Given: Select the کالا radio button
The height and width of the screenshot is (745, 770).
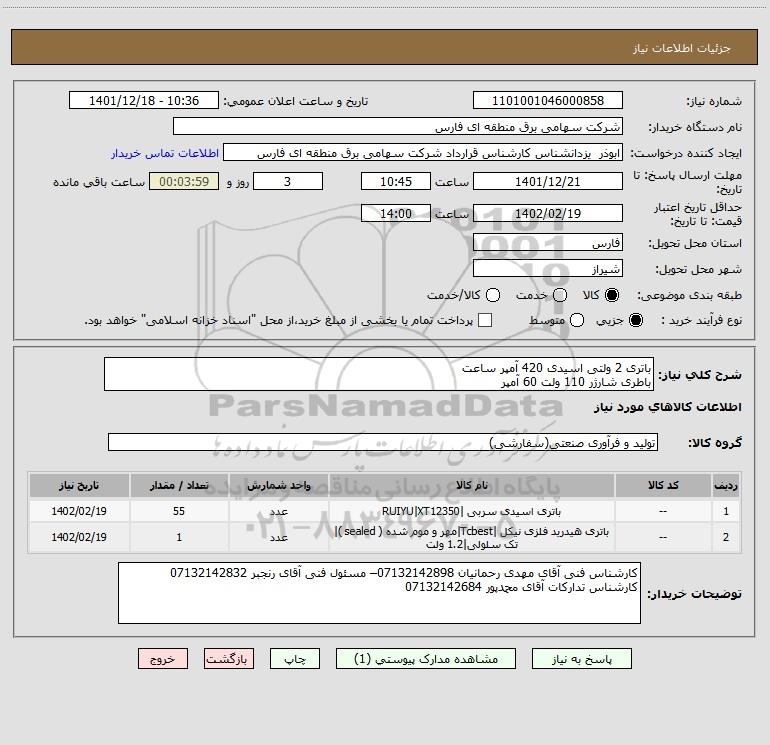Looking at the screenshot, I should pos(612,295).
